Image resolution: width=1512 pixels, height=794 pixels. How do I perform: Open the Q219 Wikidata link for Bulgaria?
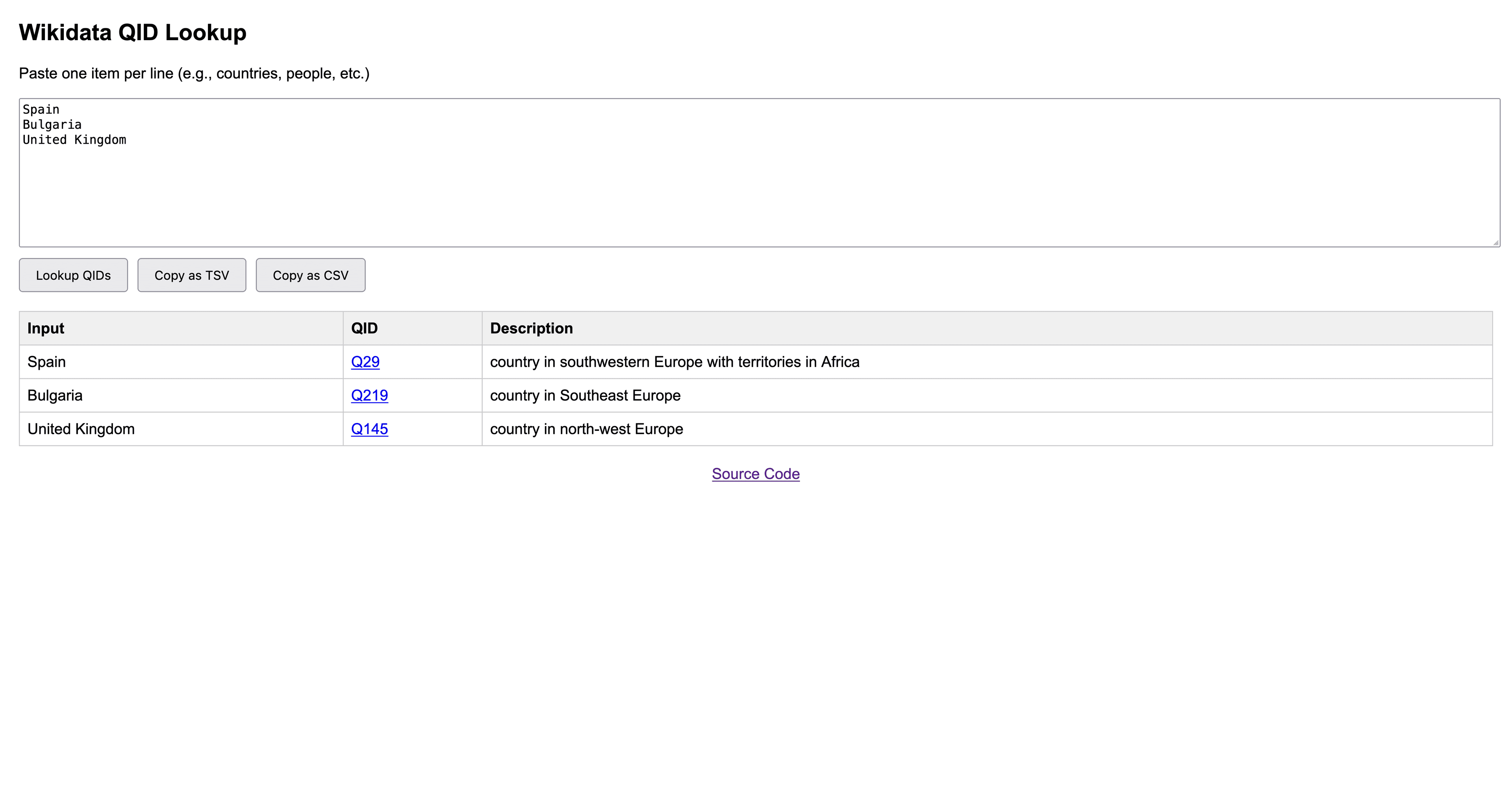coord(369,395)
